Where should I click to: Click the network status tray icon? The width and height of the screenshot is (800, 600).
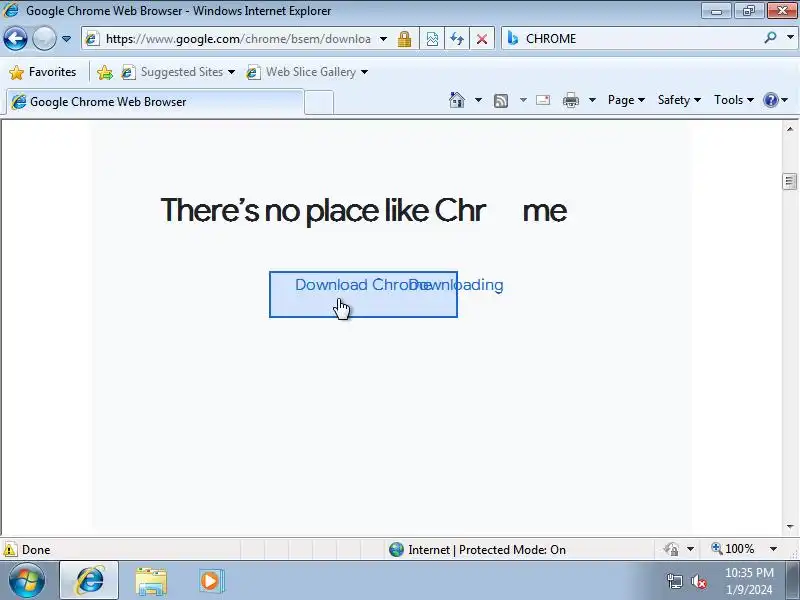(x=675, y=581)
